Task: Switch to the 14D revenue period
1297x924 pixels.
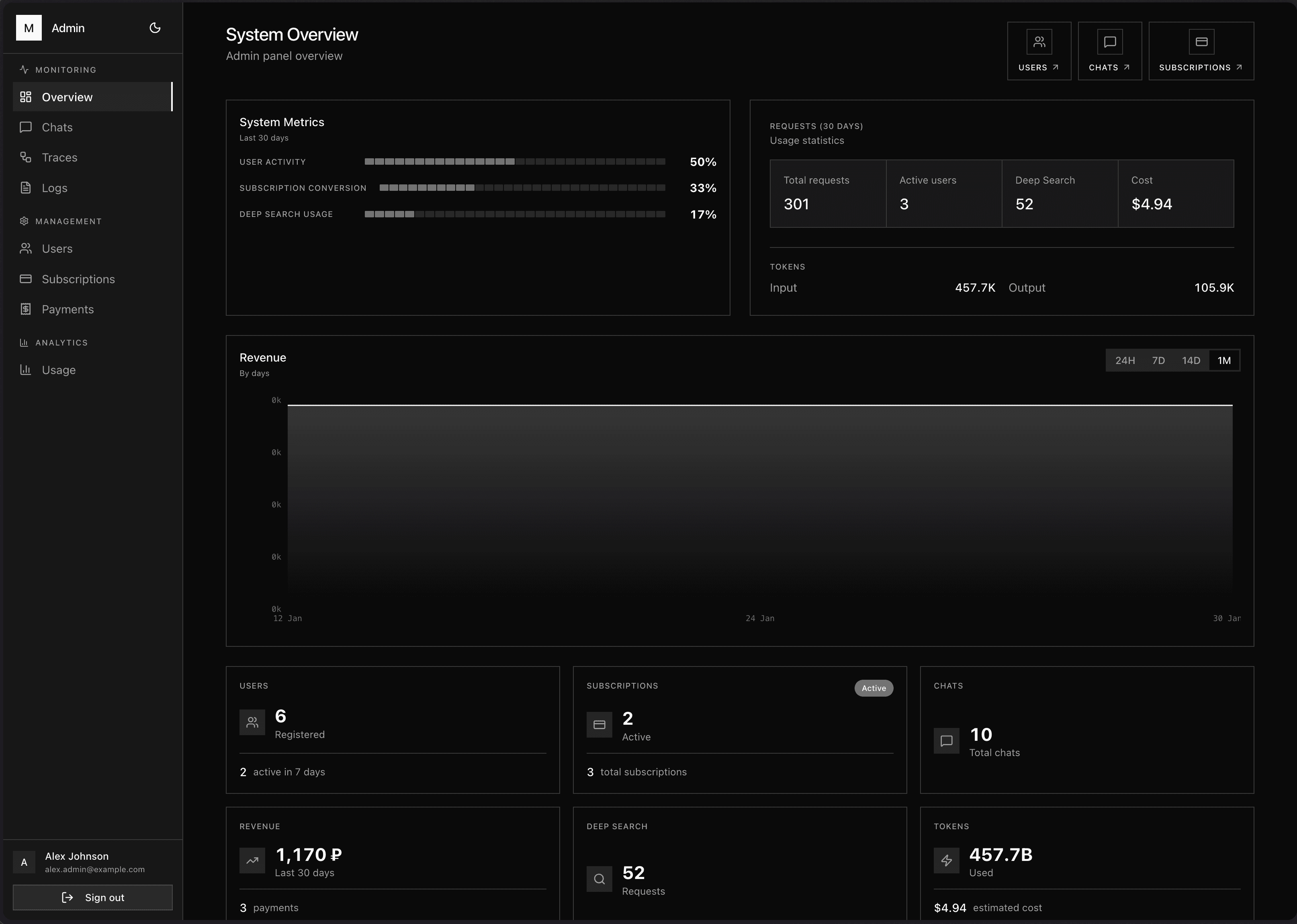Action: tap(1191, 360)
